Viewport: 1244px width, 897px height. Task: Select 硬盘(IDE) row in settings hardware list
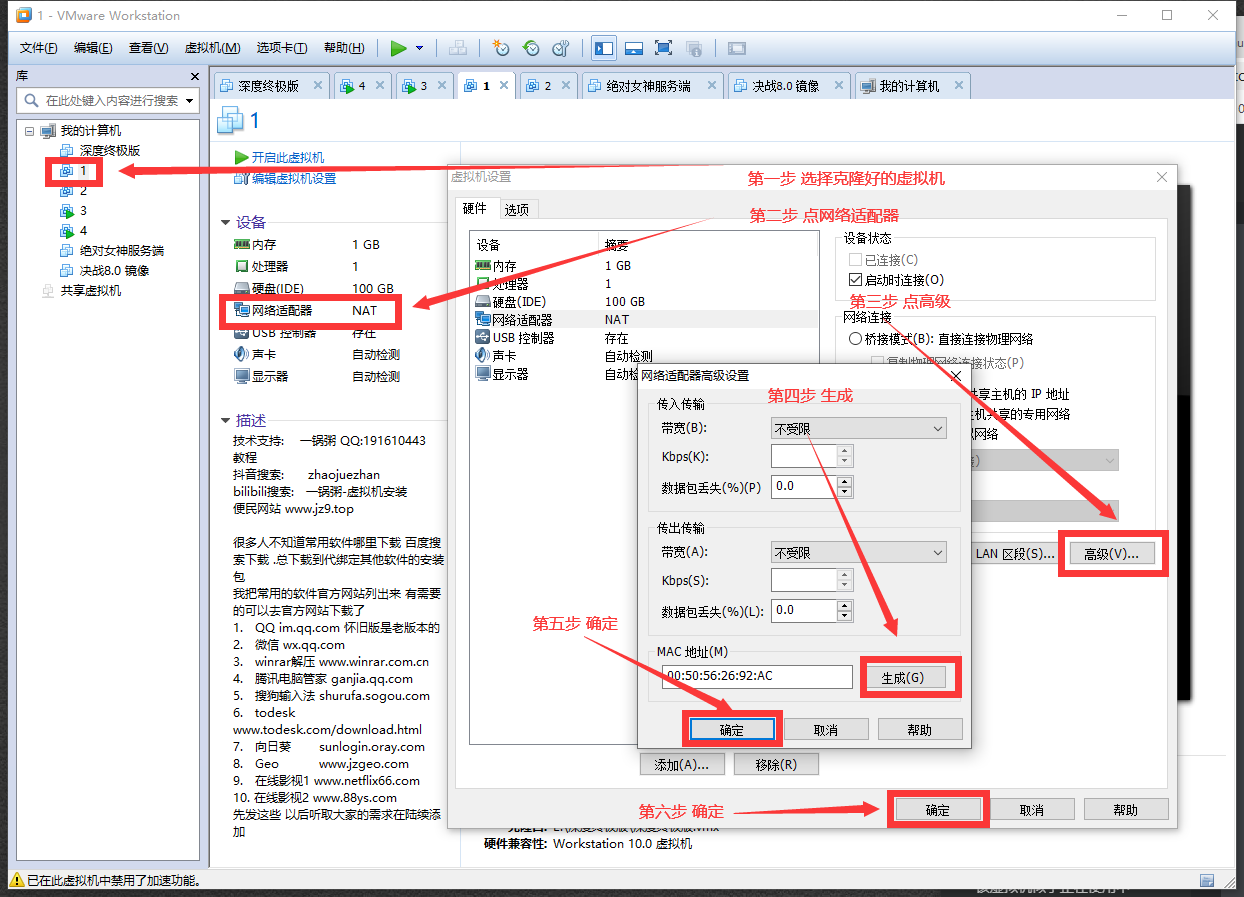point(642,302)
